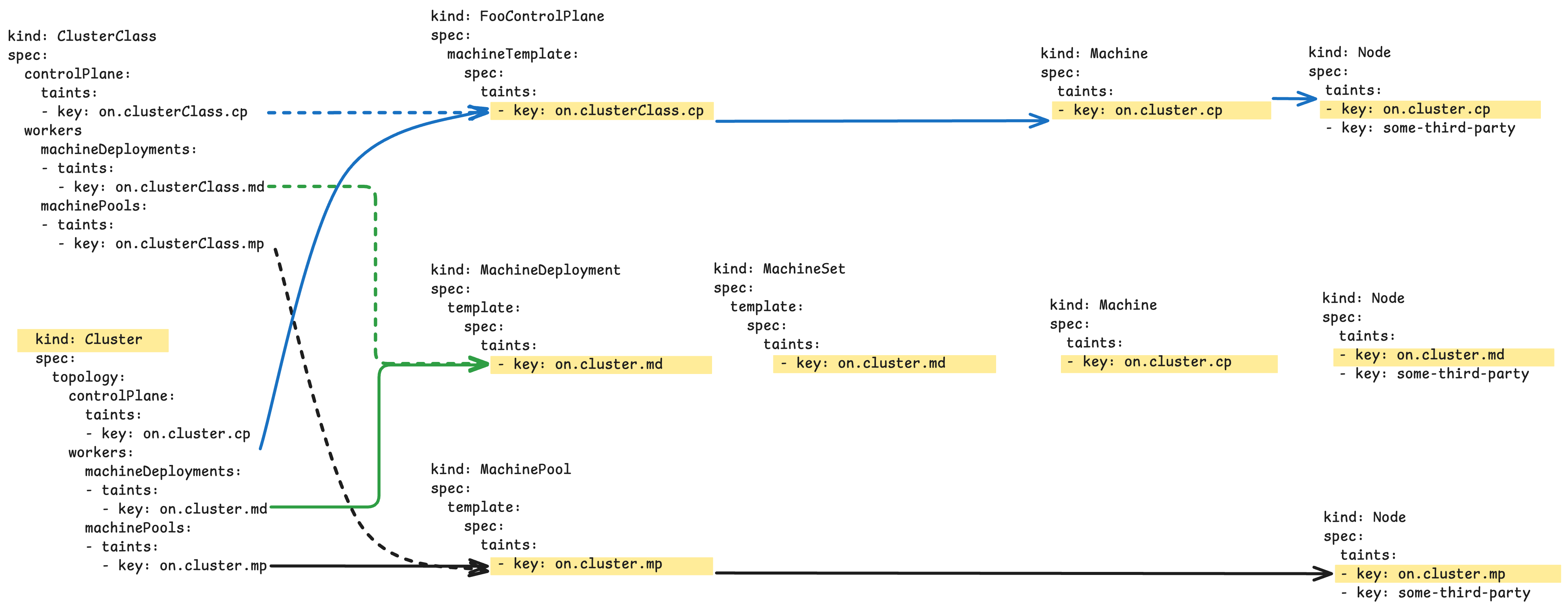Viewport: 1568px width, 610px height.
Task: Click the 'kind: MachinePool' heading
Action: click(500, 469)
